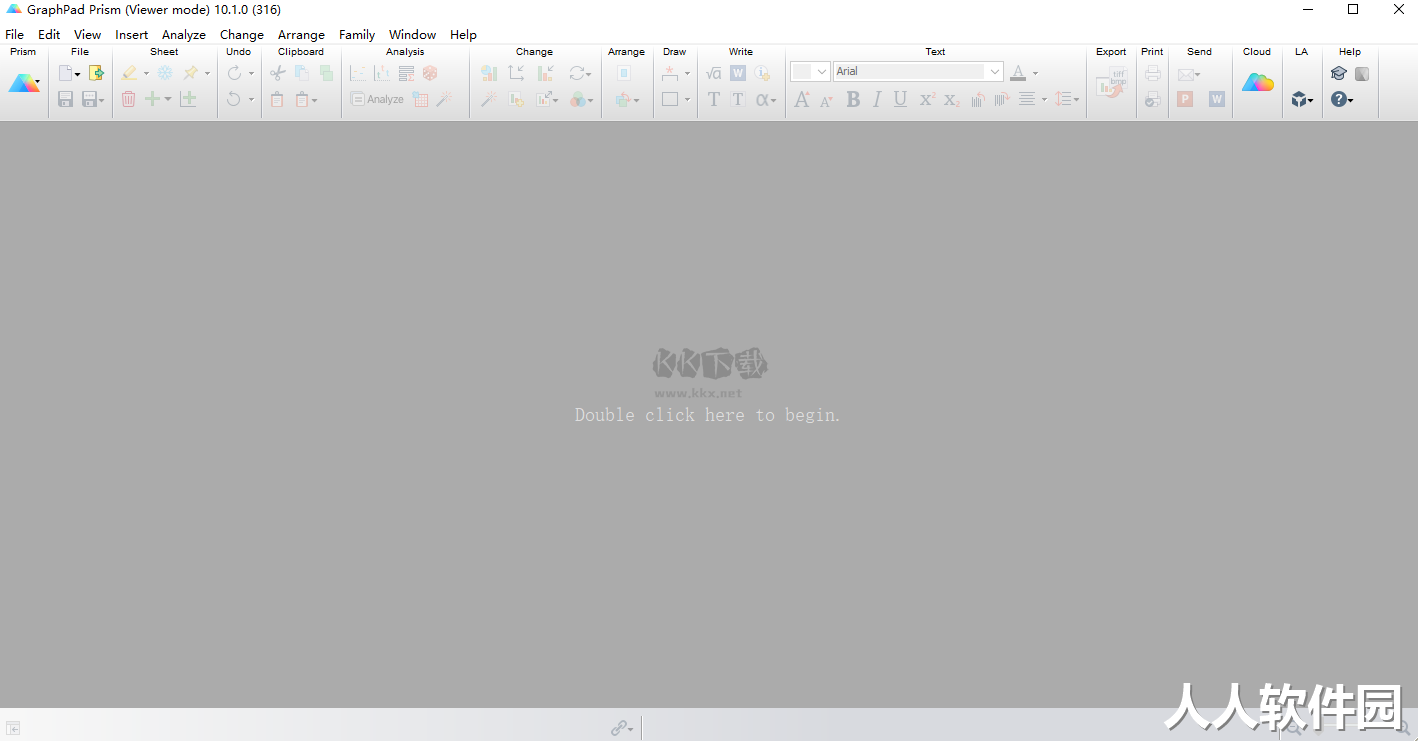Image resolution: width=1418 pixels, height=741 pixels.
Task: Click the add data sets bar icon
Action: coord(516,99)
